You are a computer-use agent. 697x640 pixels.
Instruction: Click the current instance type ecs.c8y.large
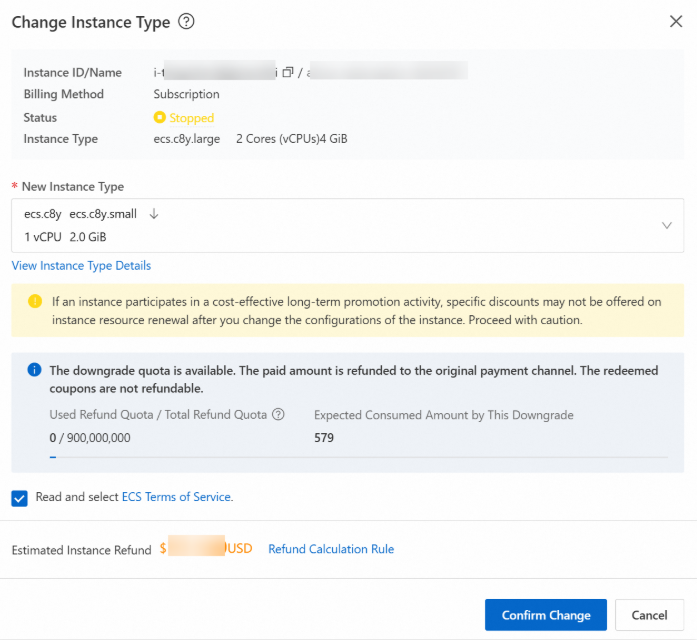tap(187, 139)
